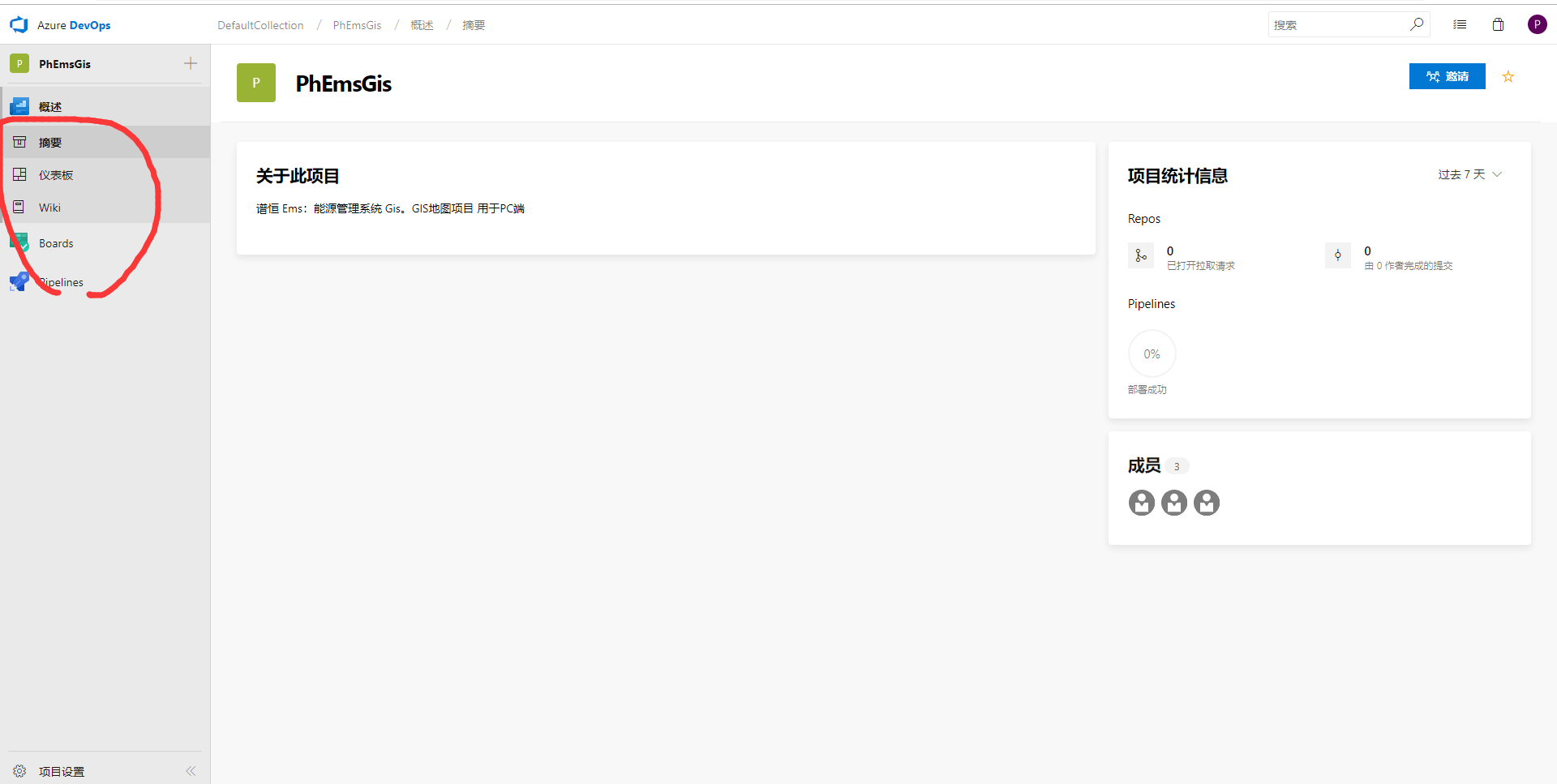
Task: Click the commits icon under Repos
Action: pos(1338,256)
